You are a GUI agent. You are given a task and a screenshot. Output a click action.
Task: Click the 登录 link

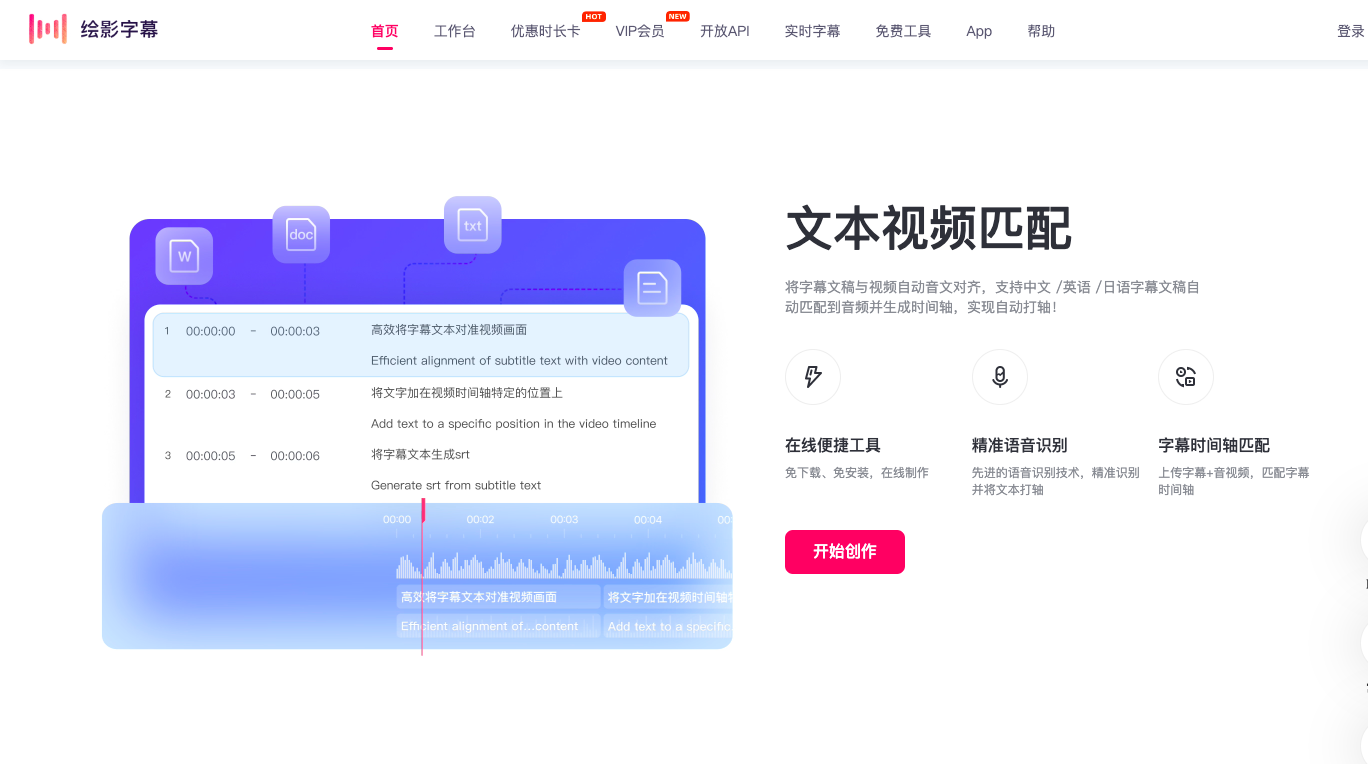tap(1349, 30)
